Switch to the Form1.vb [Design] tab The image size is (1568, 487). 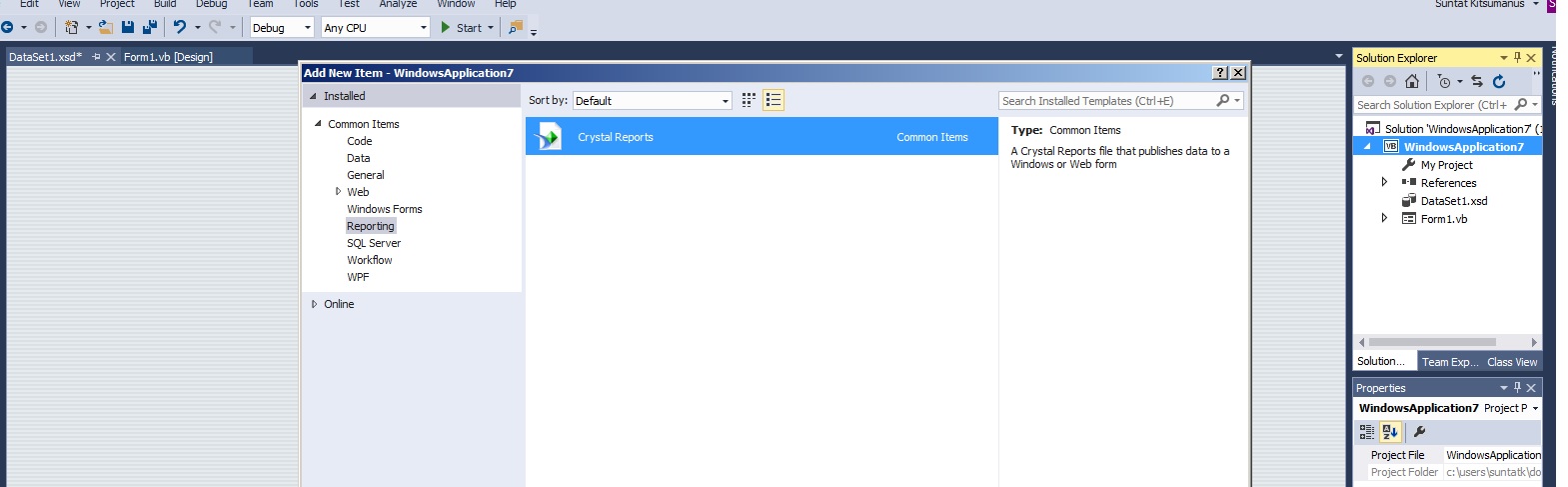[168, 57]
